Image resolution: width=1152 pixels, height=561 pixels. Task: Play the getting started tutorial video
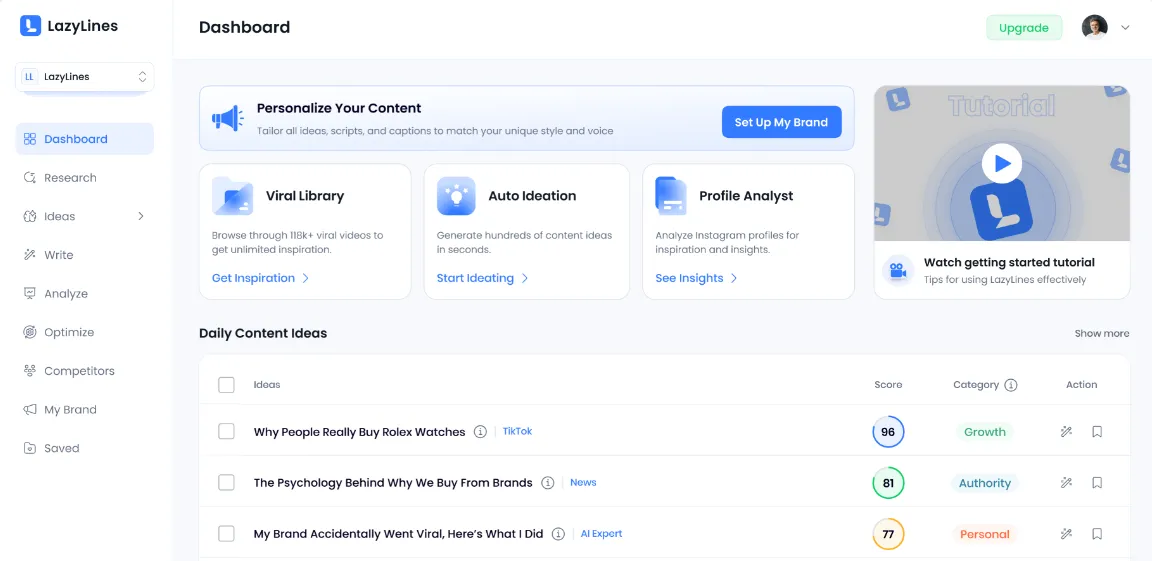(x=1001, y=163)
